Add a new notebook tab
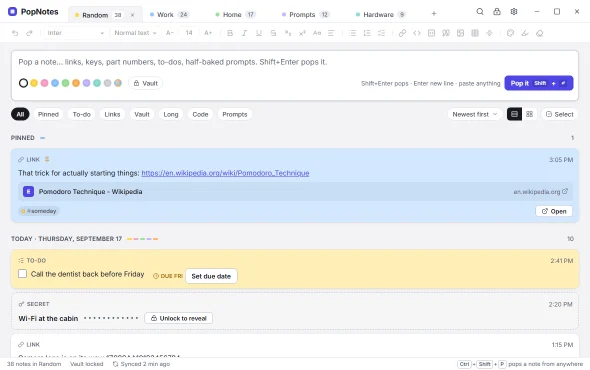Image resolution: width=590 pixels, height=370 pixels. tap(434, 14)
